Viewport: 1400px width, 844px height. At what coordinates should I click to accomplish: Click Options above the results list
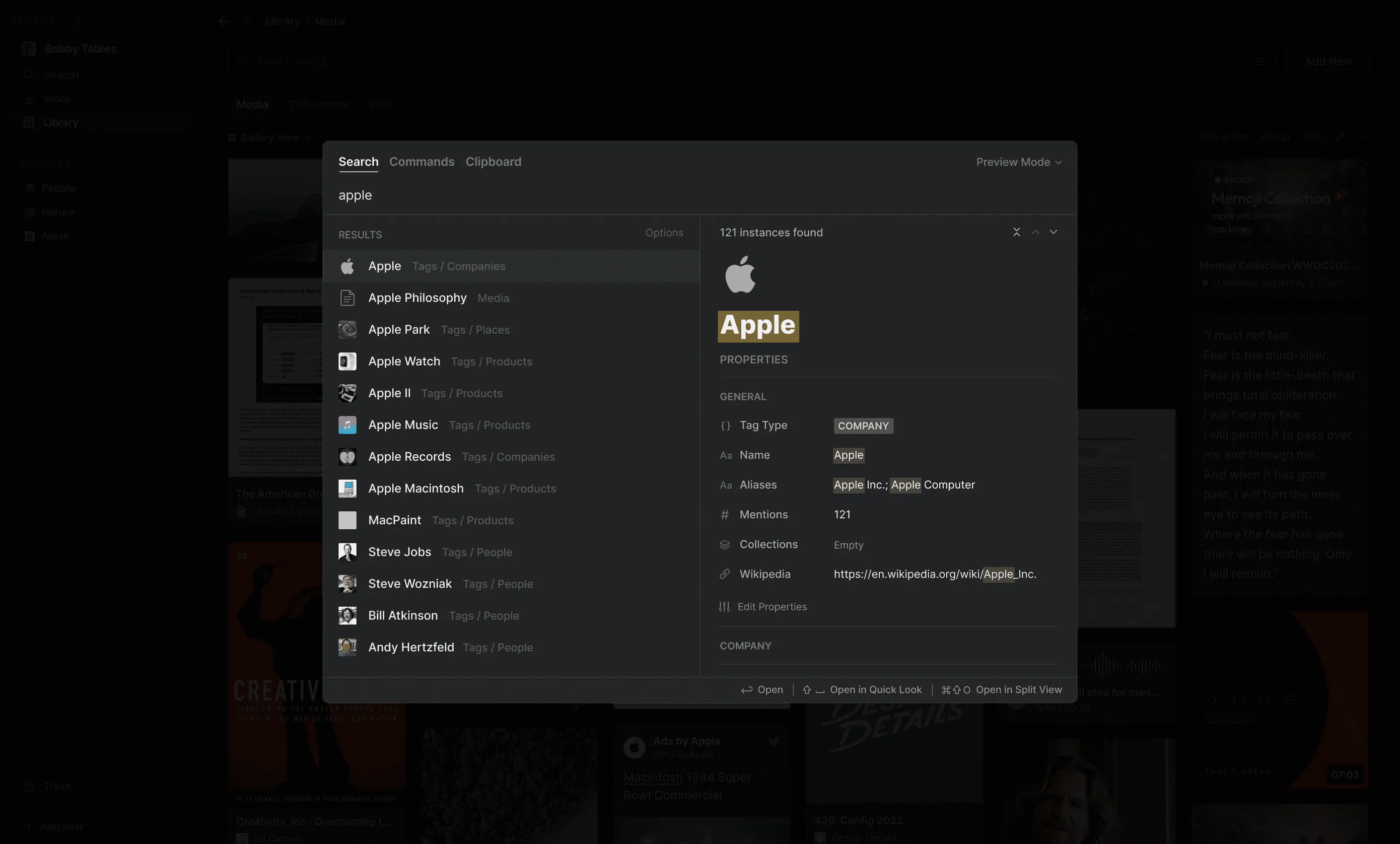[664, 232]
